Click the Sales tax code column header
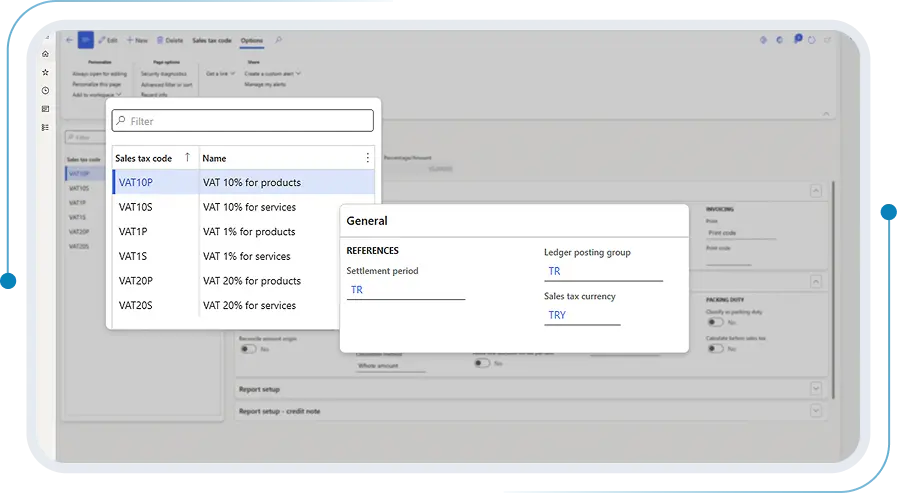 point(144,158)
